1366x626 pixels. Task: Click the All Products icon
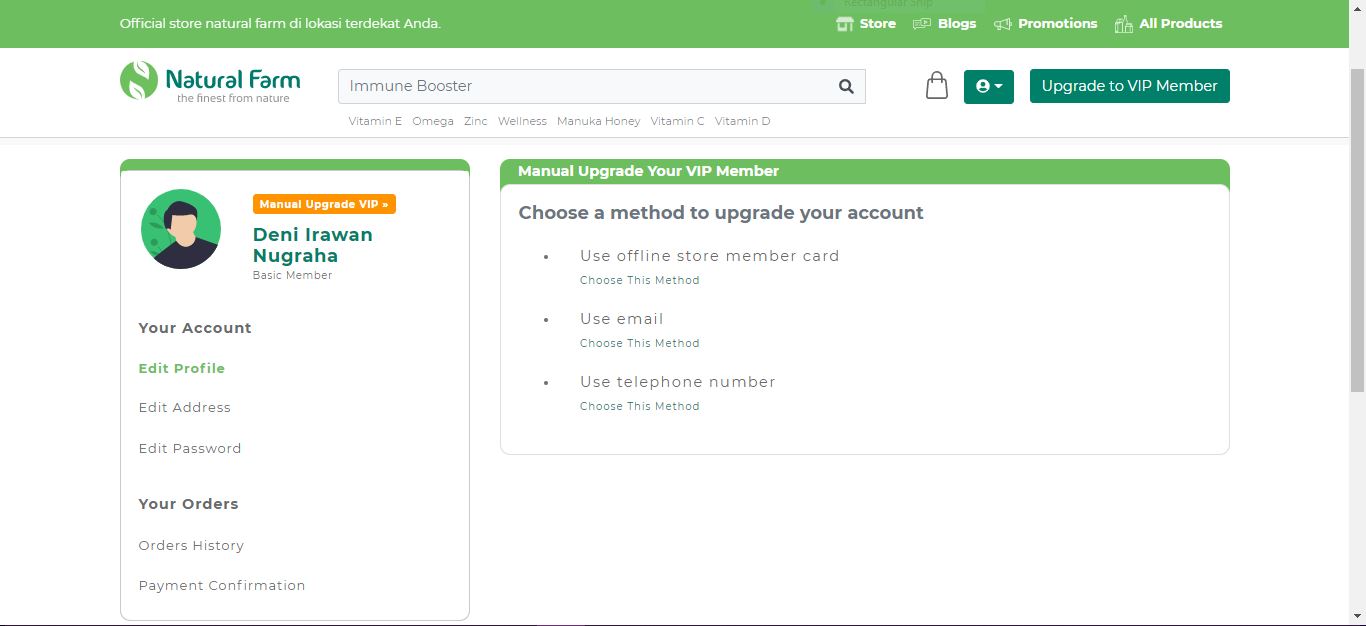pos(1124,24)
